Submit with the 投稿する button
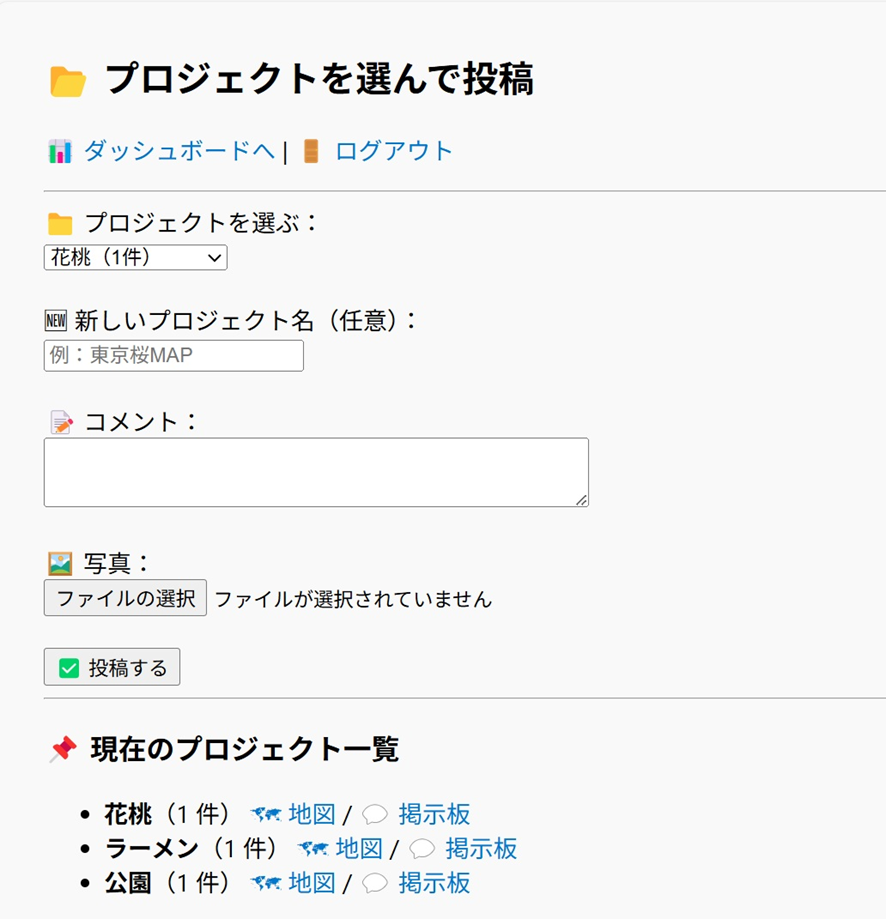This screenshot has height=919, width=886. [112, 667]
